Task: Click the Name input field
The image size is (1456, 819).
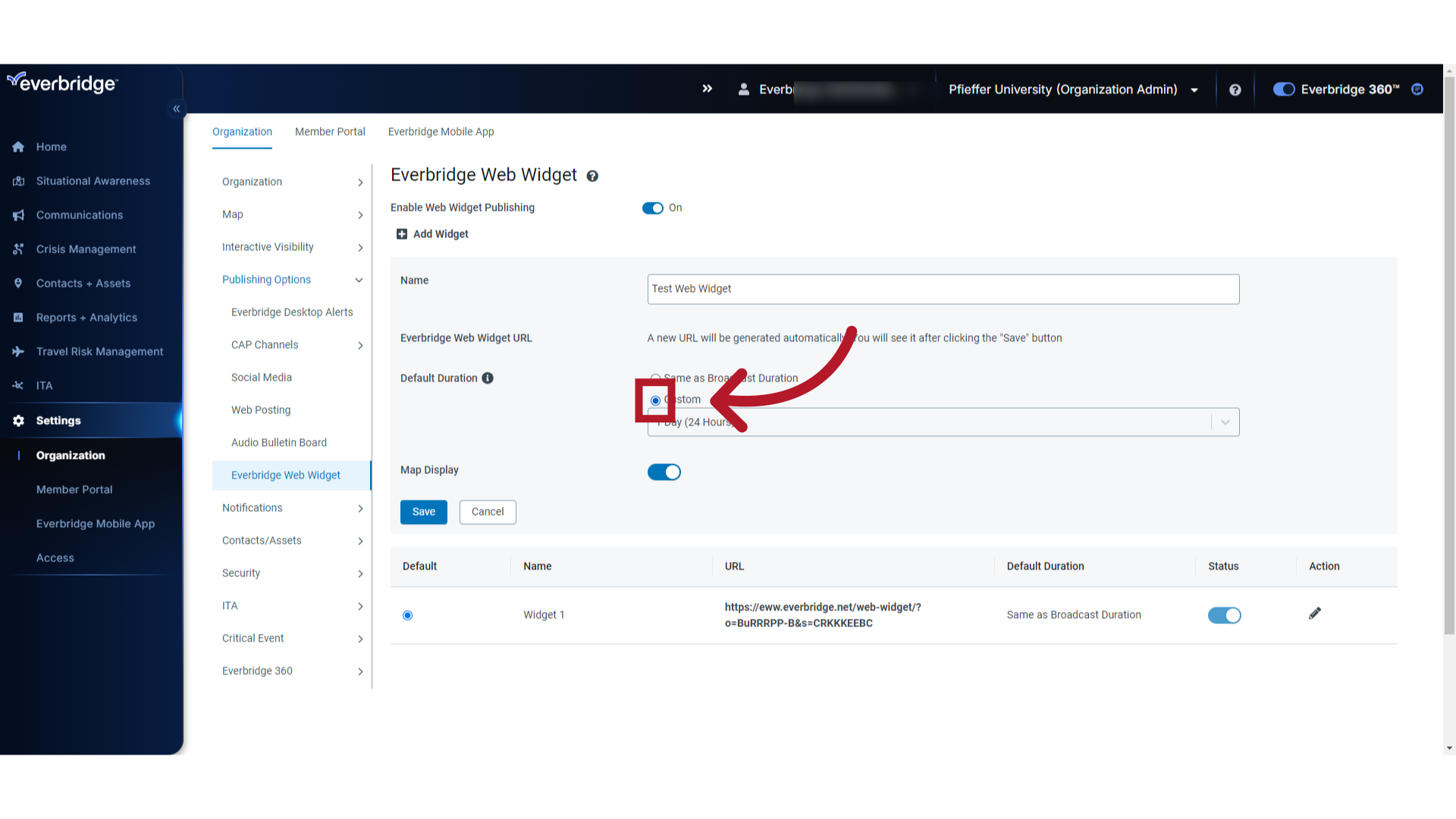Action: [942, 288]
